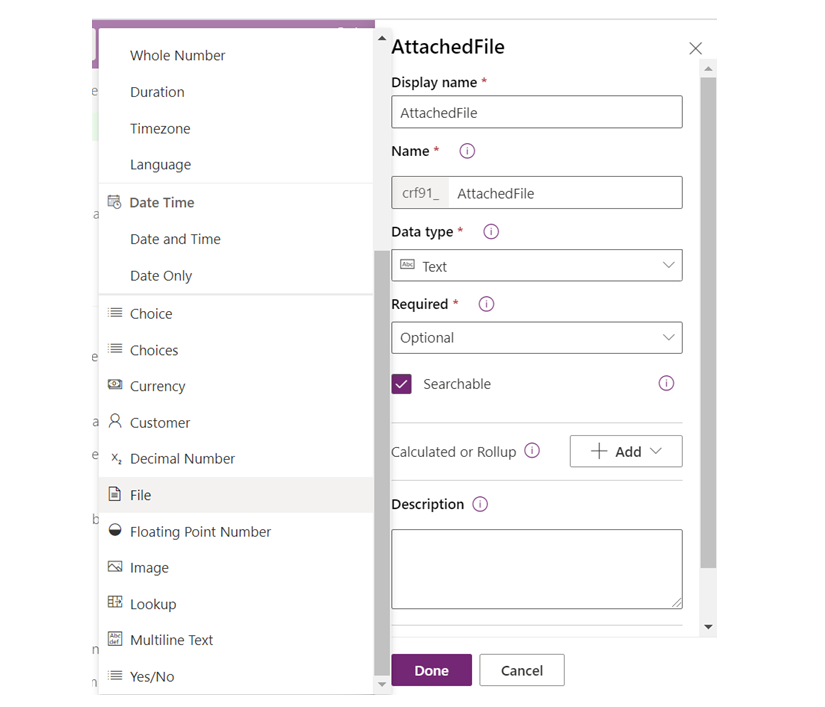Select Date and Time from the list

coord(175,239)
